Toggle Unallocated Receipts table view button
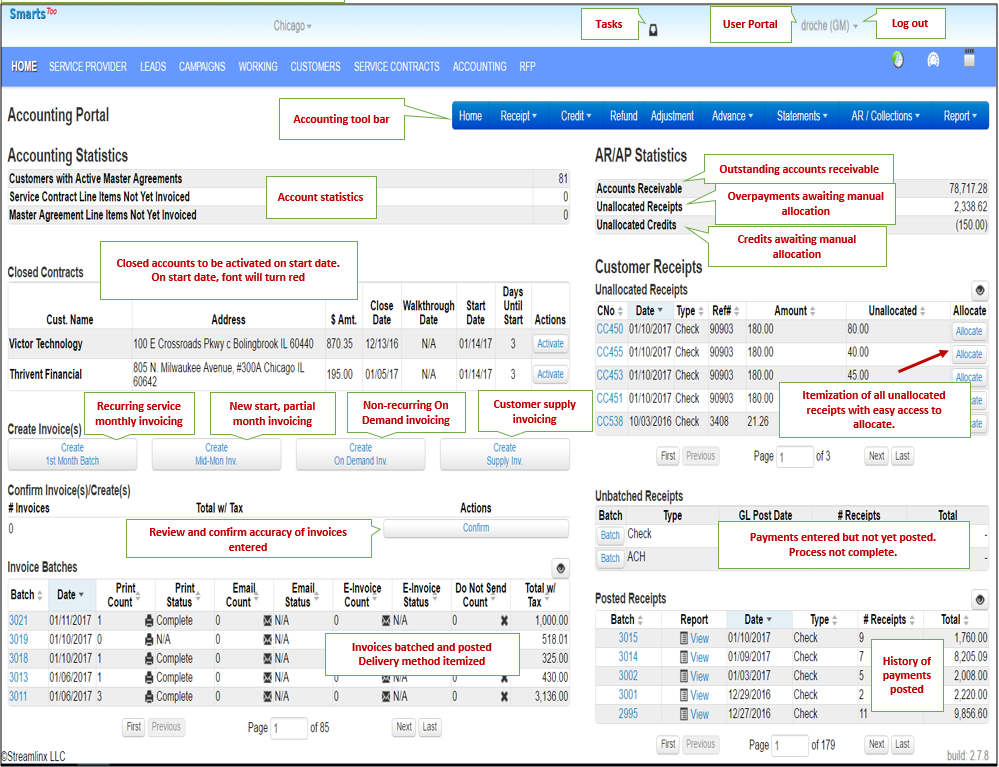999x767 pixels. 979,290
